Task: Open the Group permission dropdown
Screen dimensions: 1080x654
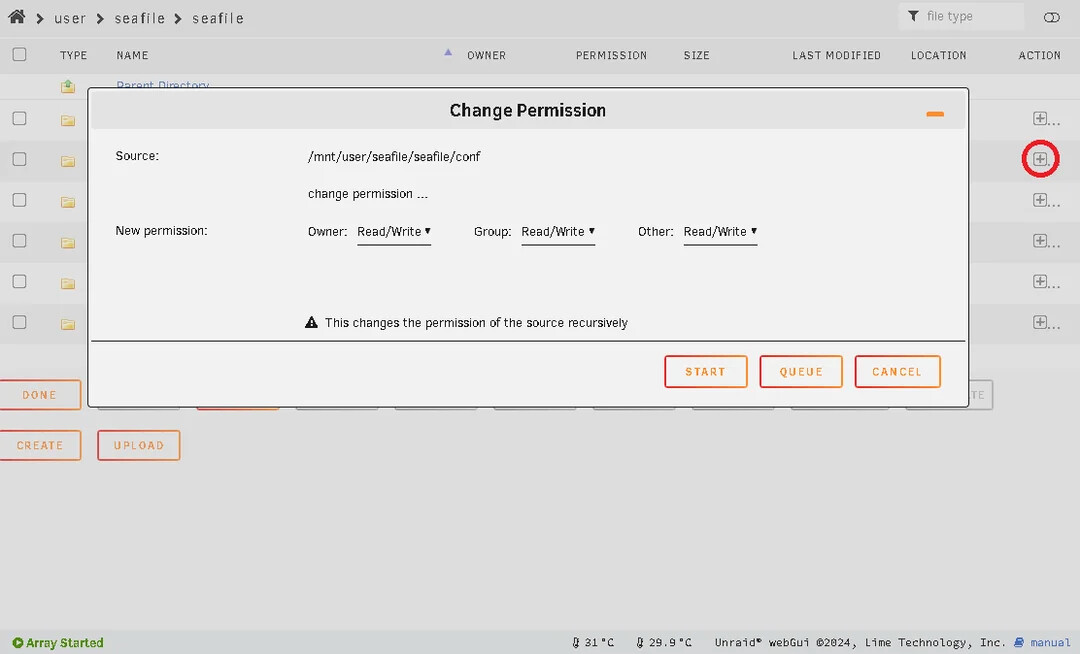Action: pos(558,232)
